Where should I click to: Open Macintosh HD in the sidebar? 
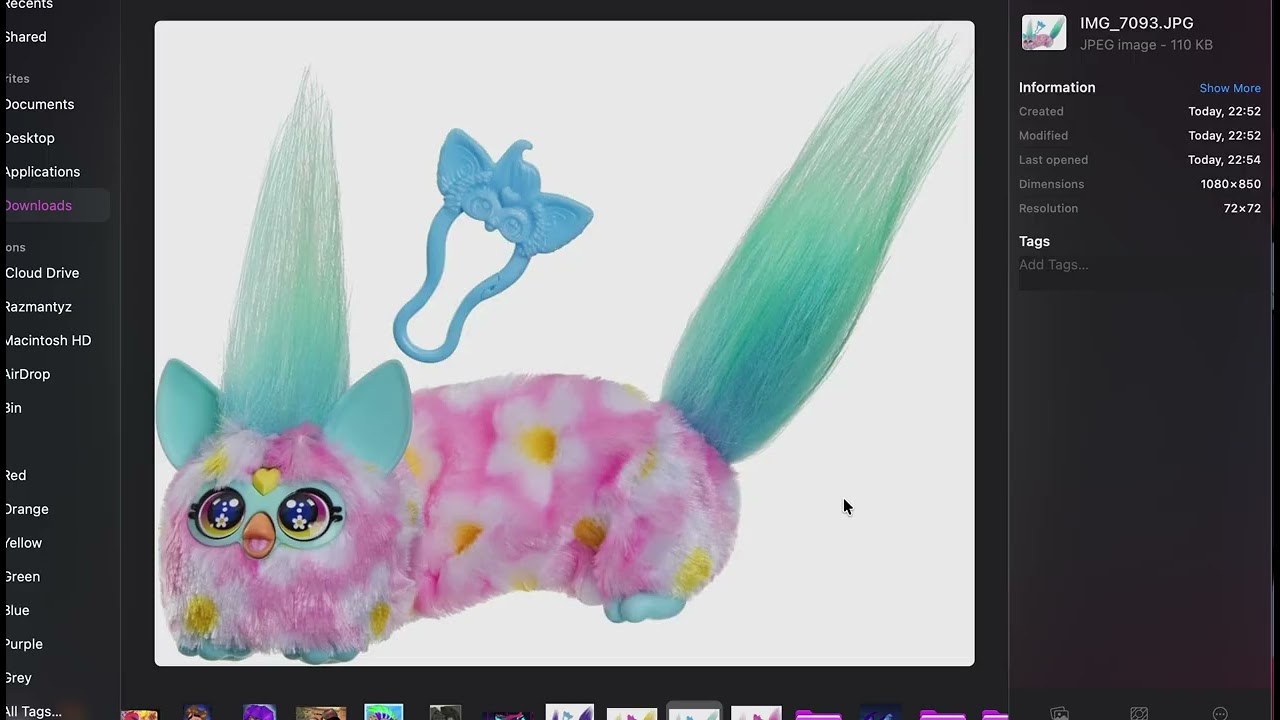click(x=48, y=340)
